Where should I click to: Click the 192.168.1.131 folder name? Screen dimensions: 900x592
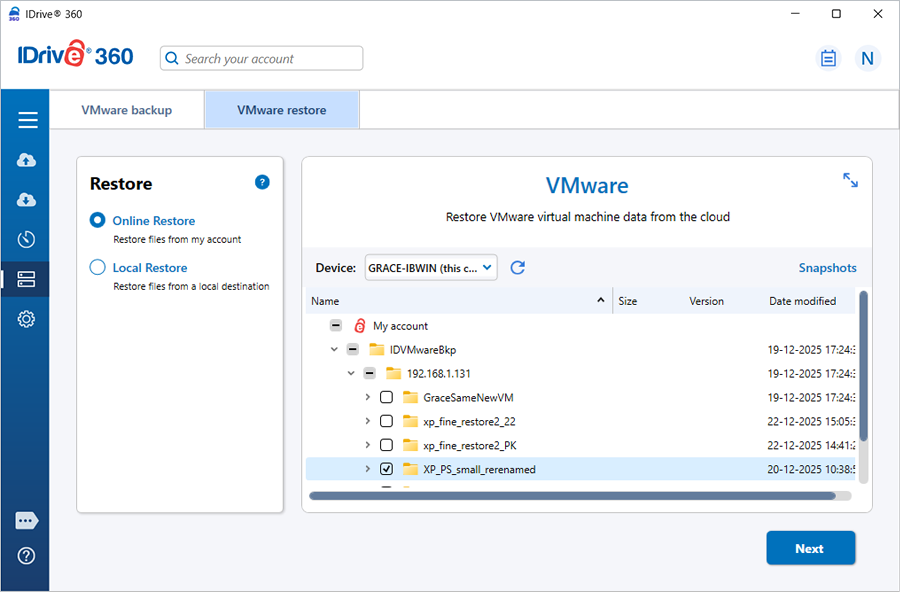(439, 374)
